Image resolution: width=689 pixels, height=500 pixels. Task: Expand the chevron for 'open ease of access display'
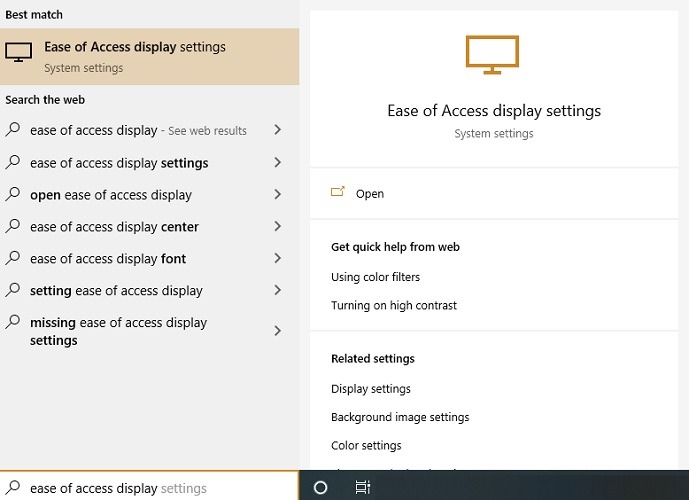point(277,194)
